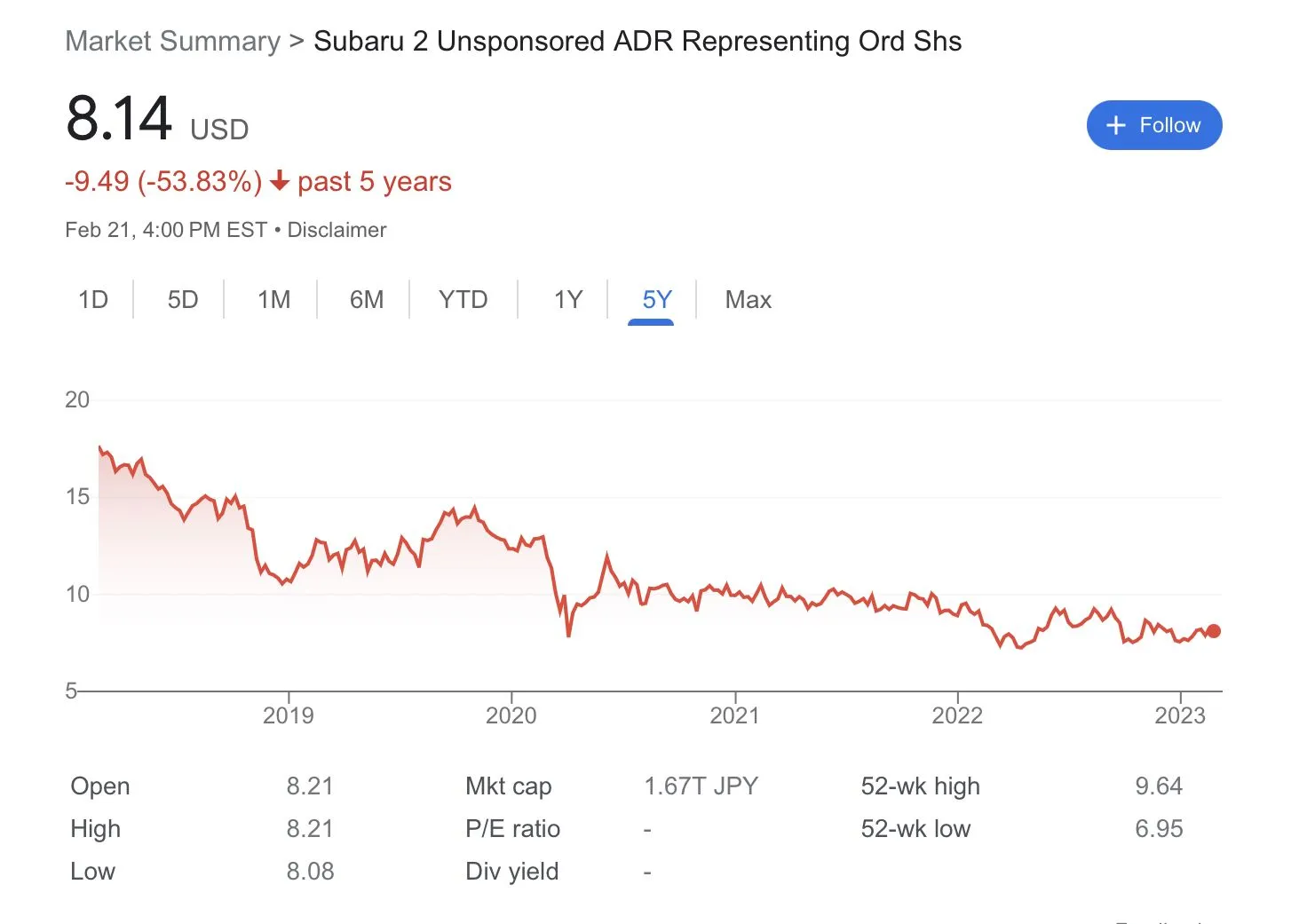This screenshot has width=1307, height=924.
Task: Click the red endpoint dot on chart
Action: click(1213, 631)
